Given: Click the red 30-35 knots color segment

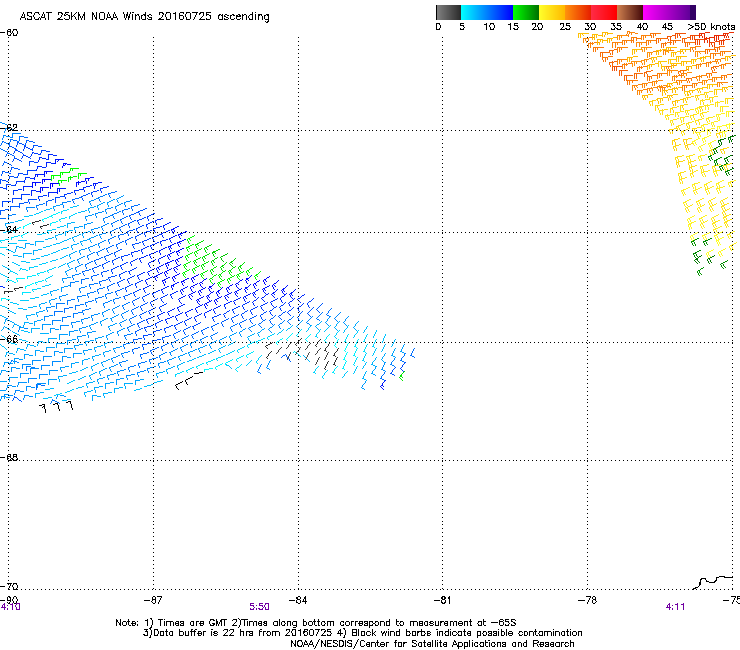Looking at the screenshot, I should 604,12.
